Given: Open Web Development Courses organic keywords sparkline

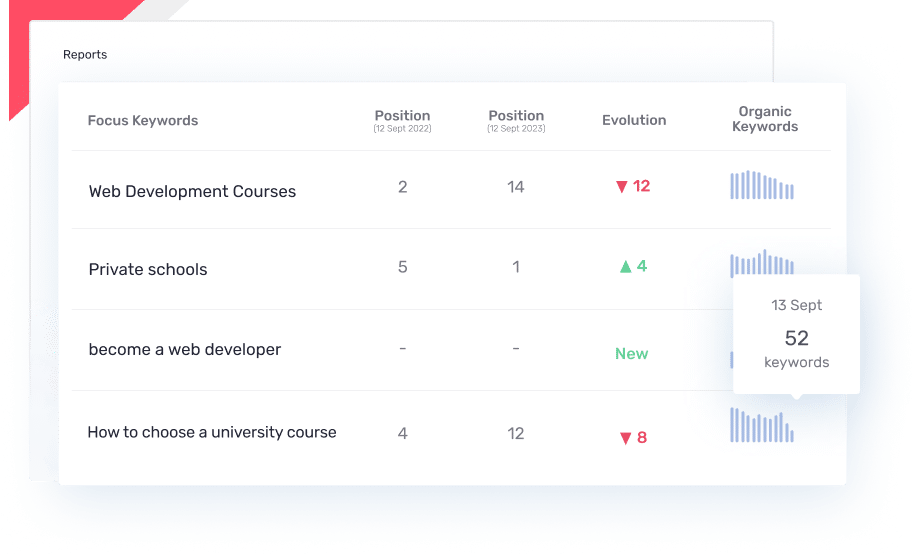Looking at the screenshot, I should click(762, 185).
